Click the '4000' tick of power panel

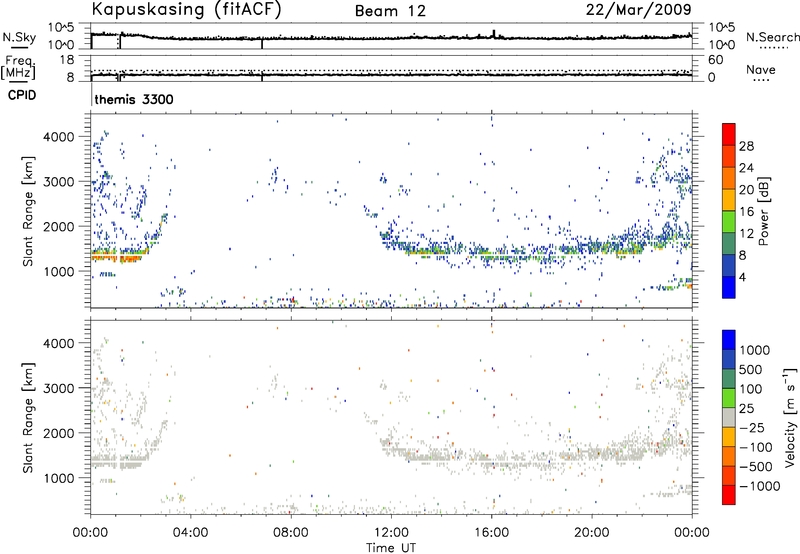pos(58,137)
